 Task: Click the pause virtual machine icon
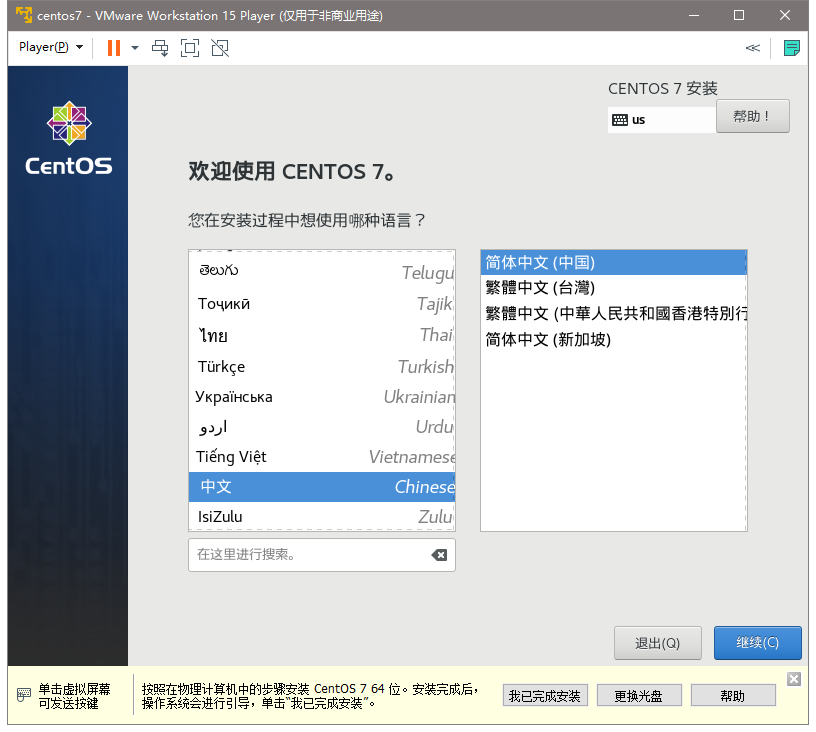pyautogui.click(x=114, y=47)
